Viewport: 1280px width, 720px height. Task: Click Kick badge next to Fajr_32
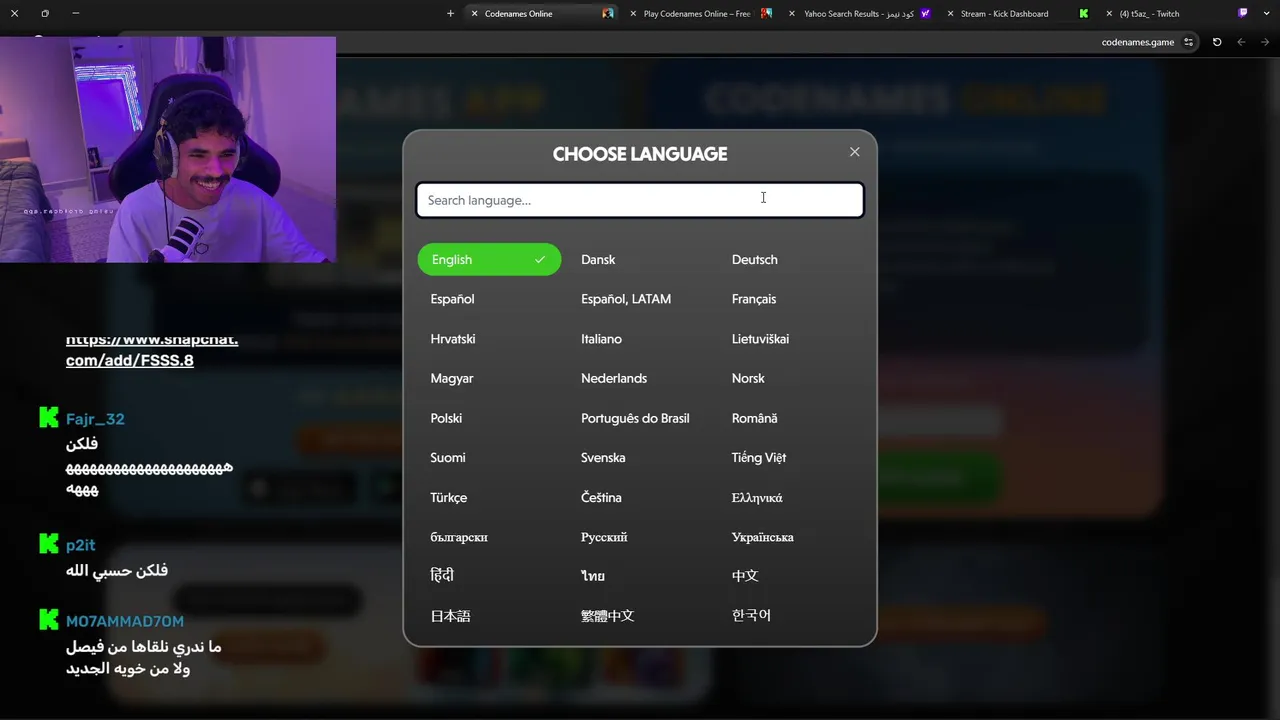[x=48, y=418]
